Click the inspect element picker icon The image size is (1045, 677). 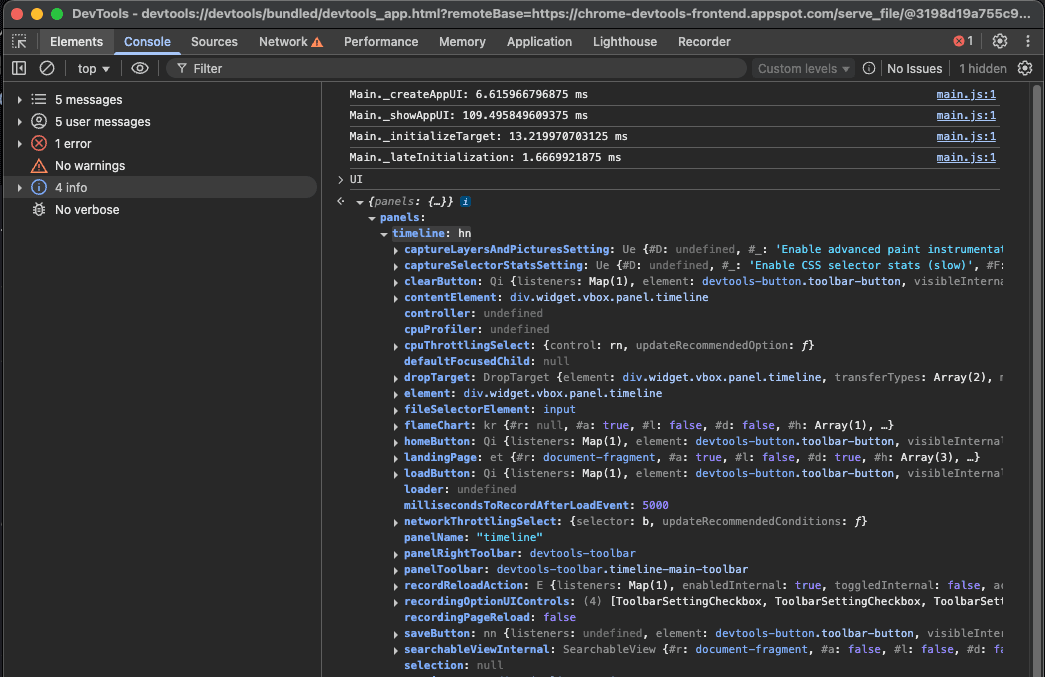20,42
